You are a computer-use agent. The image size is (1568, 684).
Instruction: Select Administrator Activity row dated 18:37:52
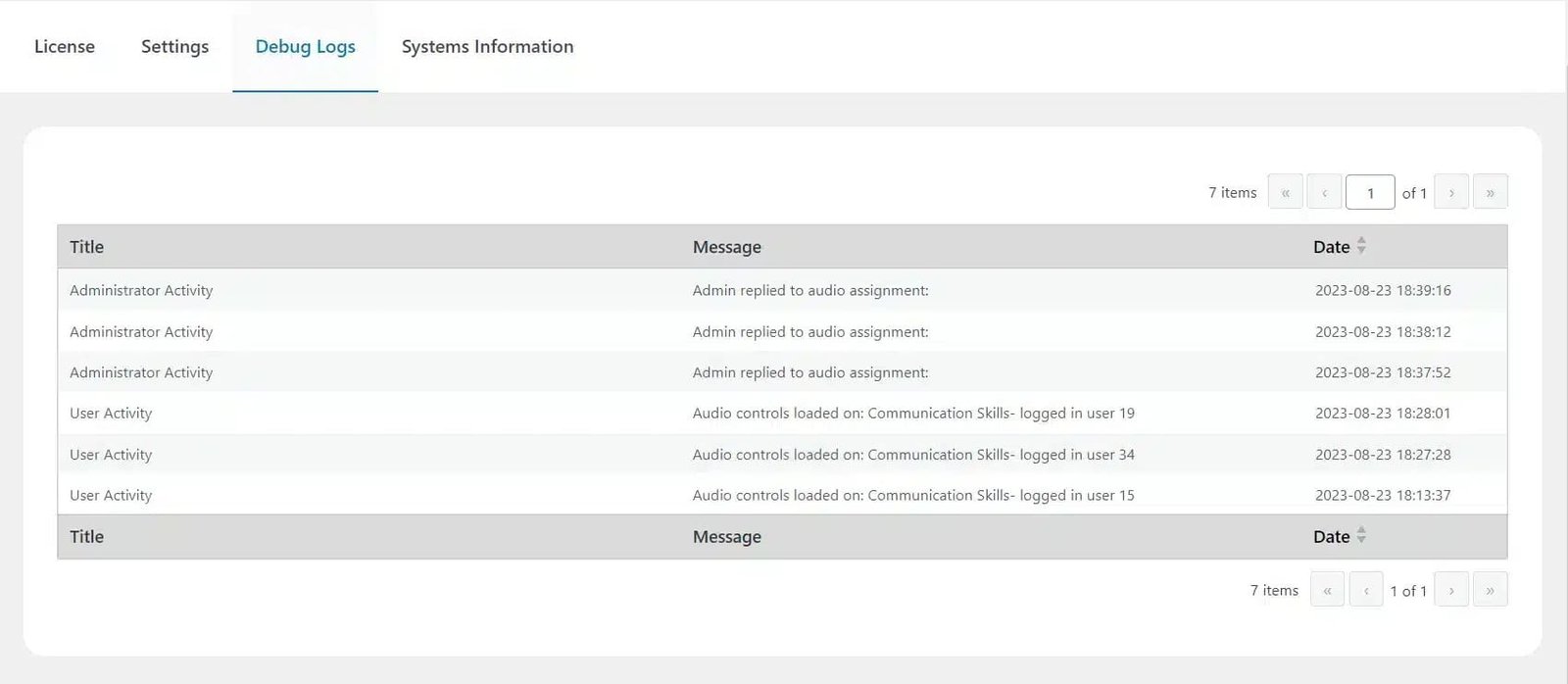(x=782, y=372)
